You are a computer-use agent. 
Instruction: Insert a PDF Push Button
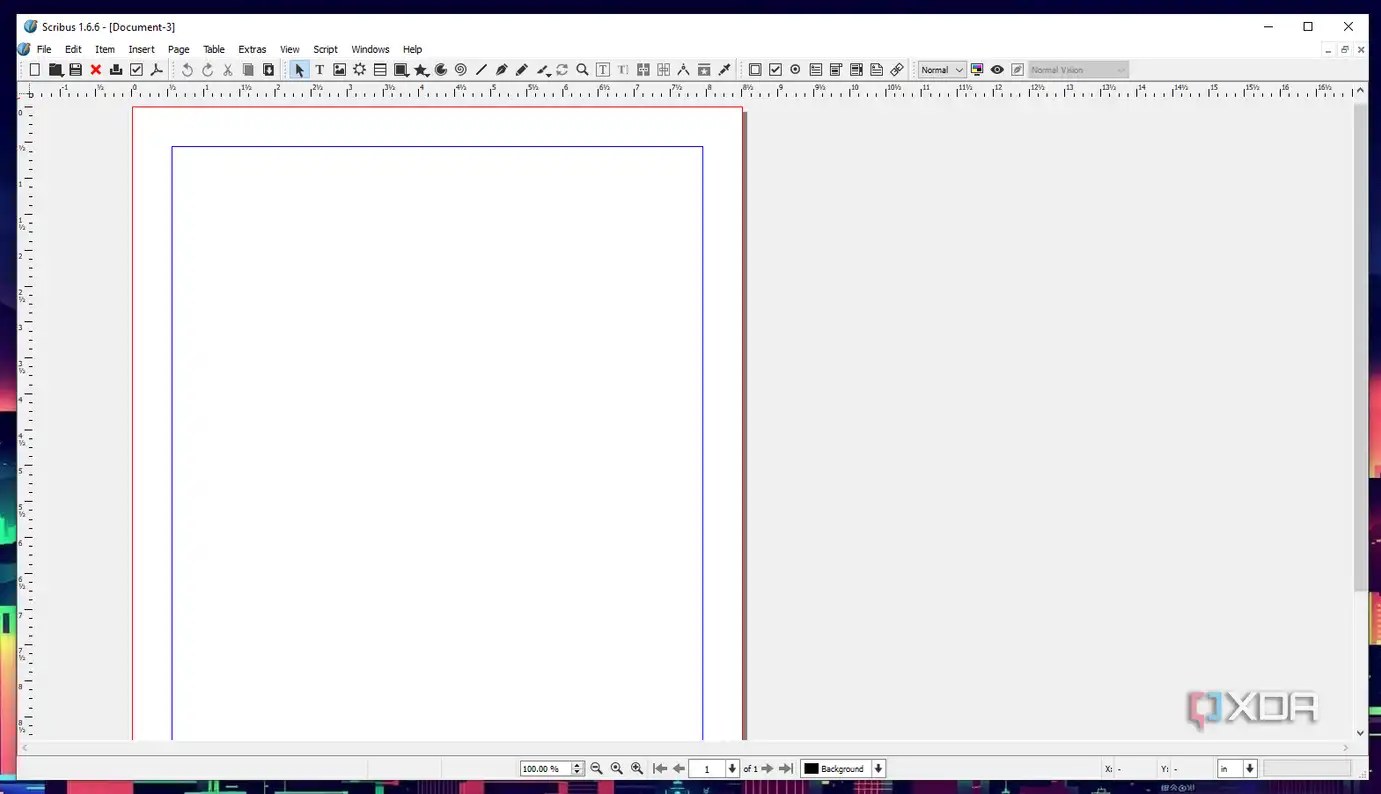pos(755,70)
